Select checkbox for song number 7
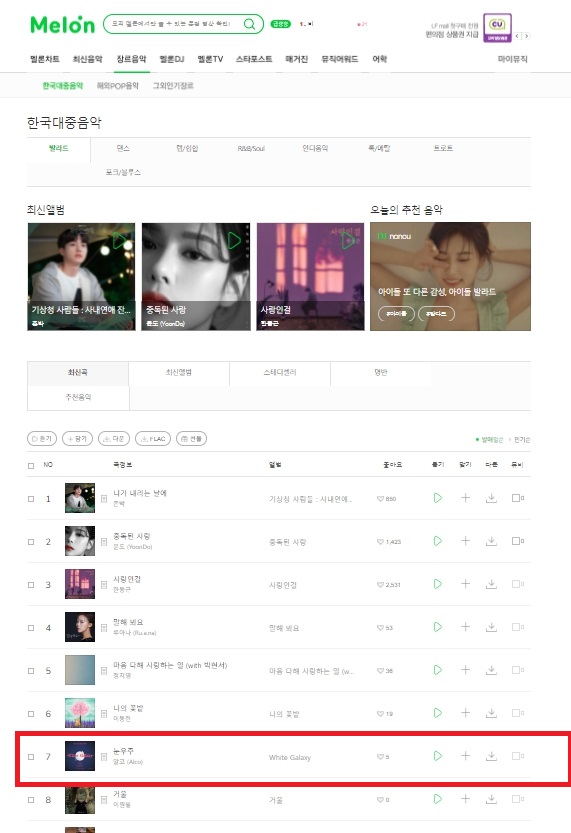 pyautogui.click(x=31, y=757)
